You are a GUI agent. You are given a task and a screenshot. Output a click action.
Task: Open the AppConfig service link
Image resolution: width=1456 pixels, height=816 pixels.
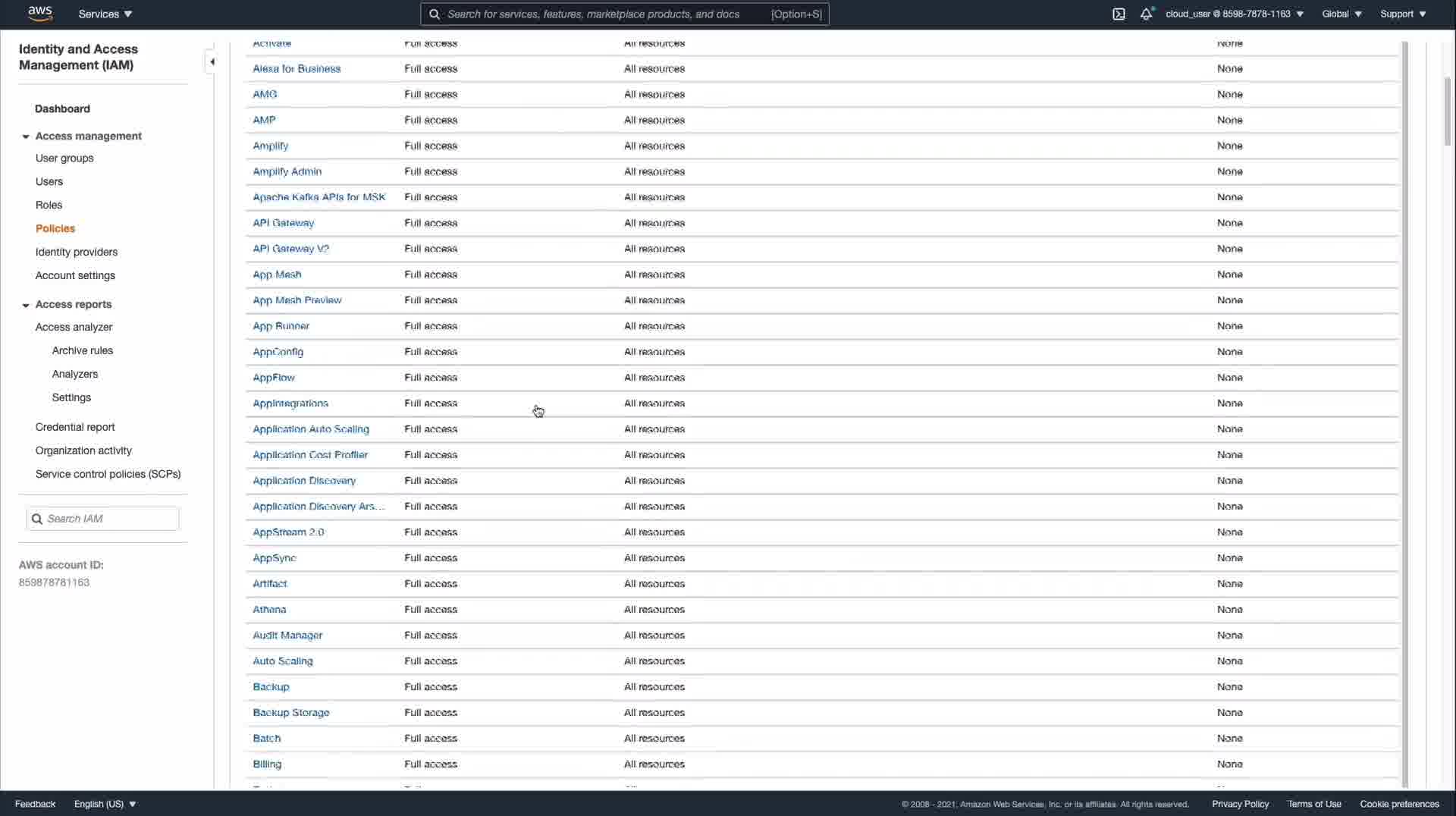coord(278,352)
